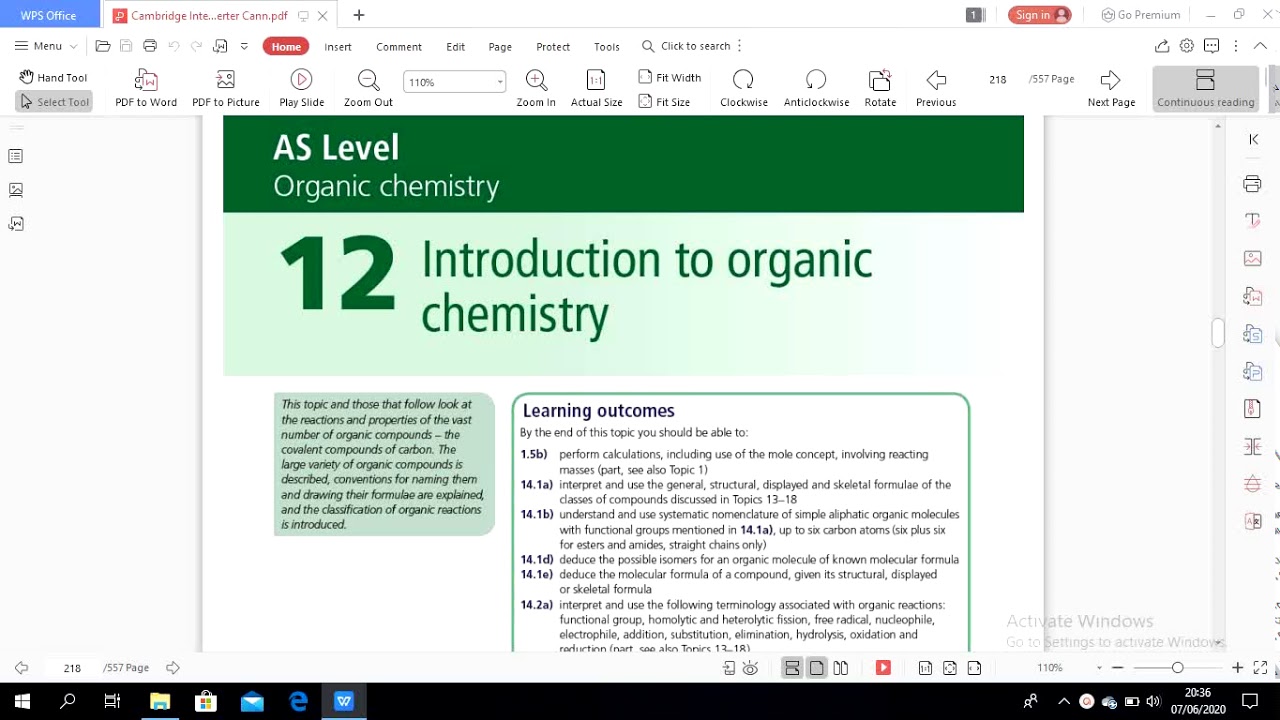Viewport: 1280px width, 720px height.
Task: Open status bar zoom percentage dropdown
Action: coord(1099,668)
